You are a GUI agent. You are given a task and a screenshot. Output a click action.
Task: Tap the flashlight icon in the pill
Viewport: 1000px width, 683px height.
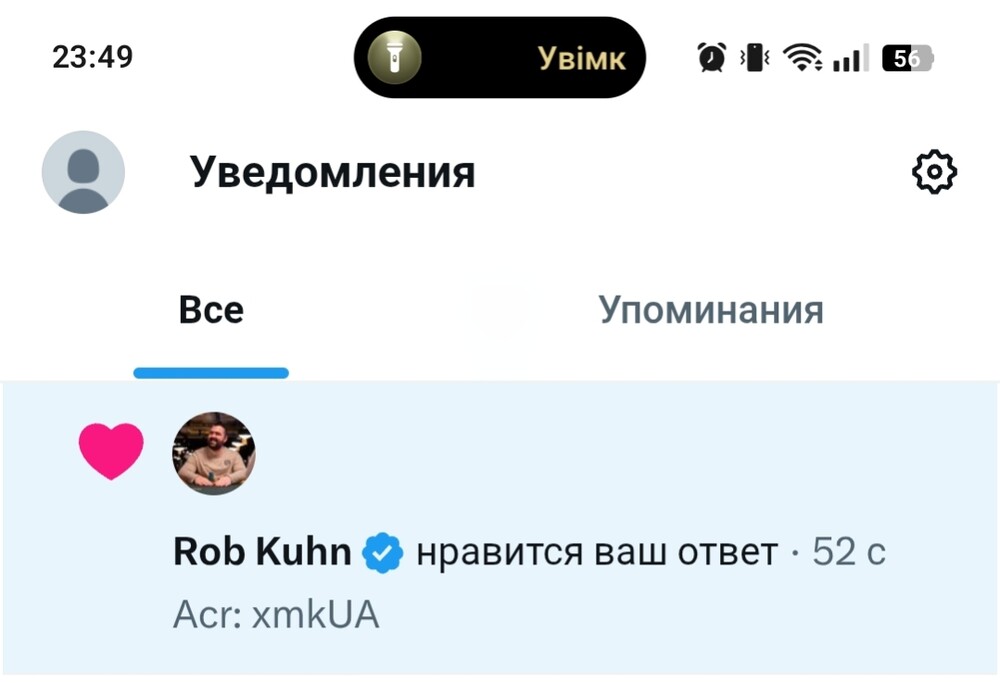393,58
